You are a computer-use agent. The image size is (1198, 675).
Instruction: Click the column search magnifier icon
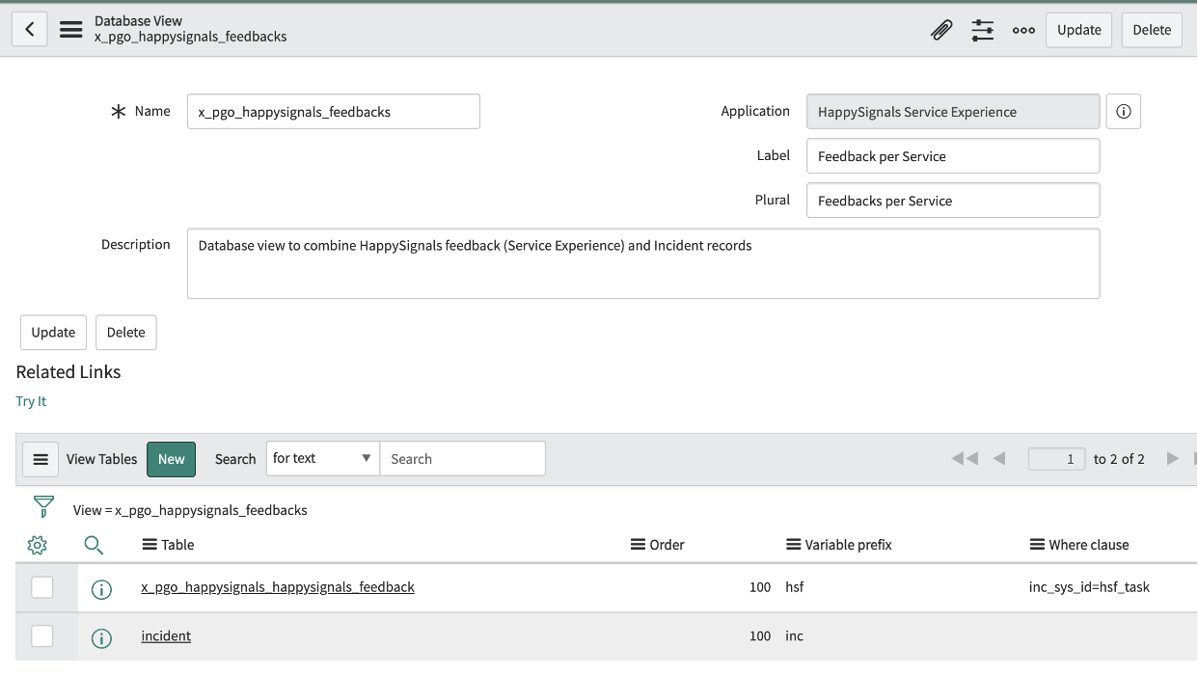[x=93, y=545]
